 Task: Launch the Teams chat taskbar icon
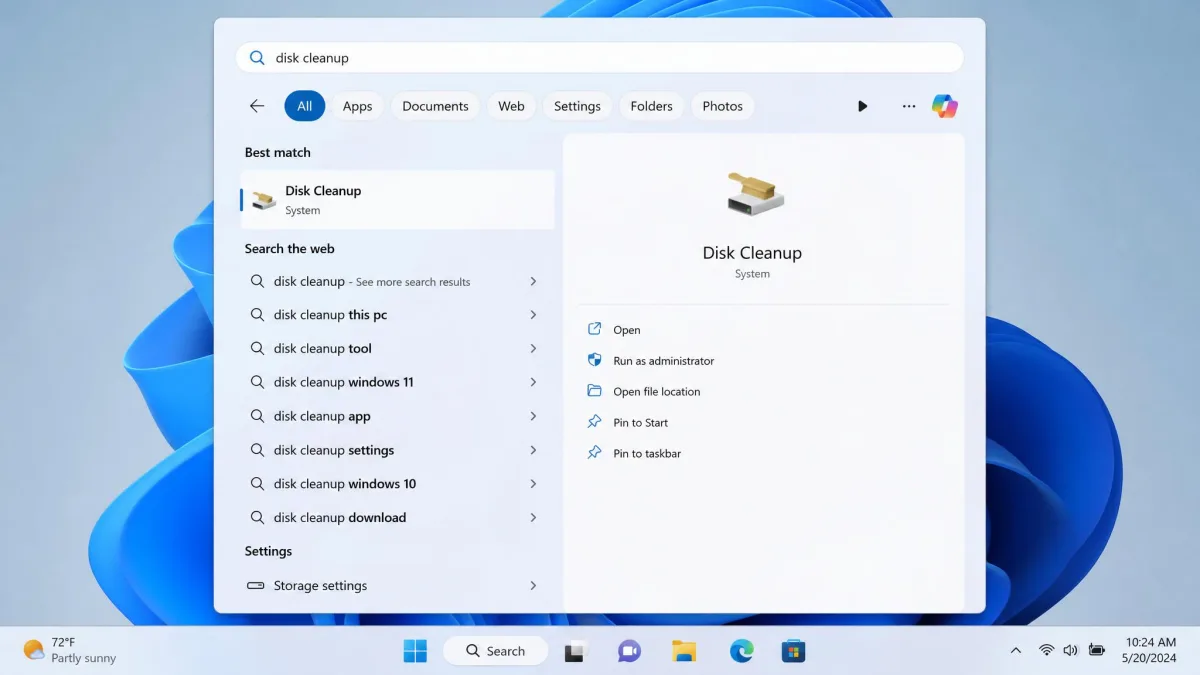(629, 652)
